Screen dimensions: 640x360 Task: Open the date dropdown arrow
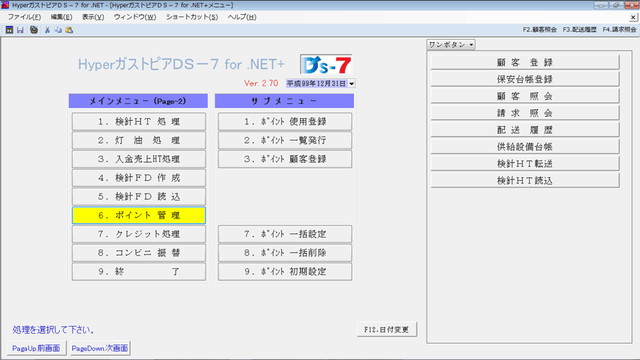pos(351,83)
